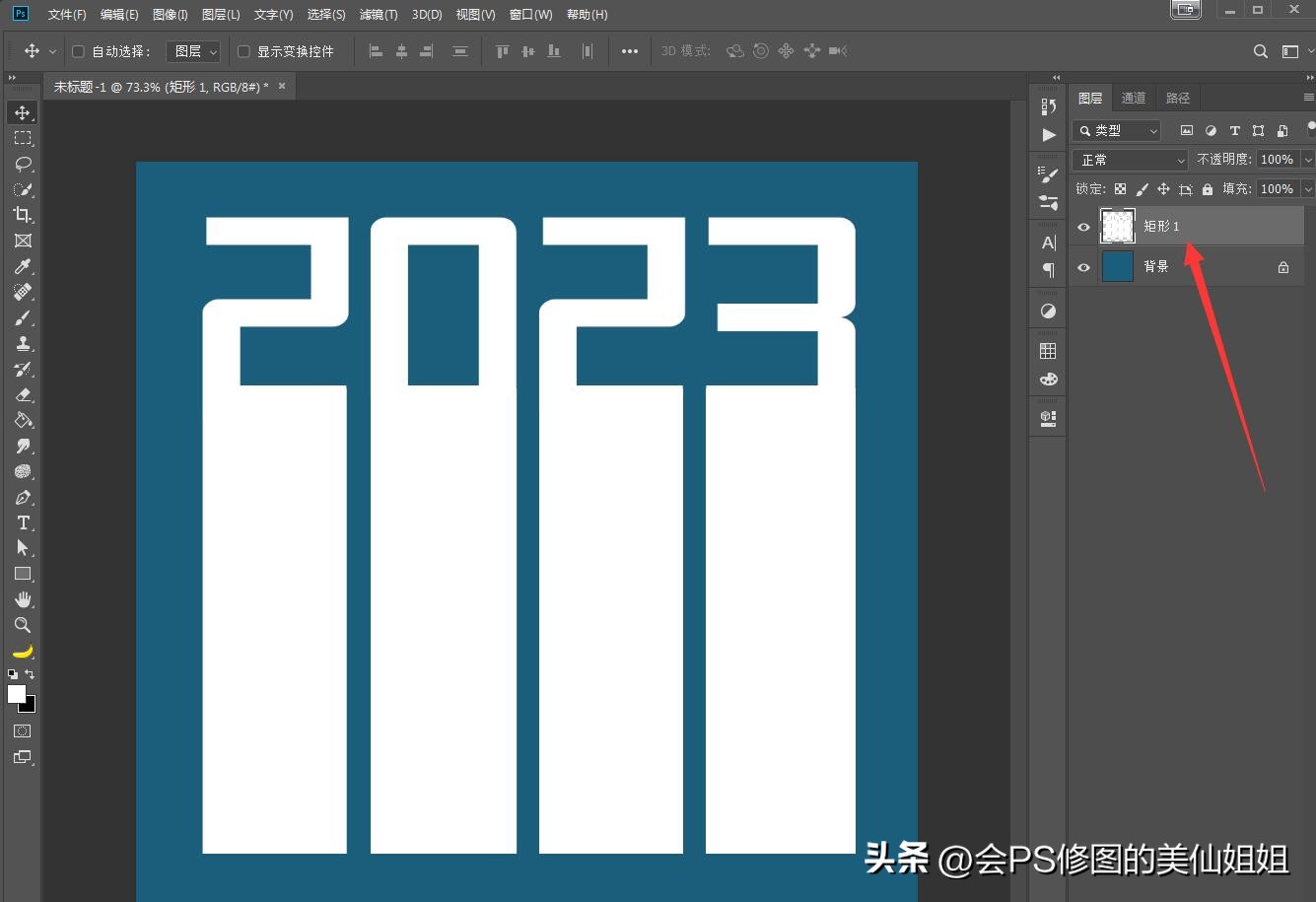Select the Paint Bucket tool

click(x=23, y=420)
